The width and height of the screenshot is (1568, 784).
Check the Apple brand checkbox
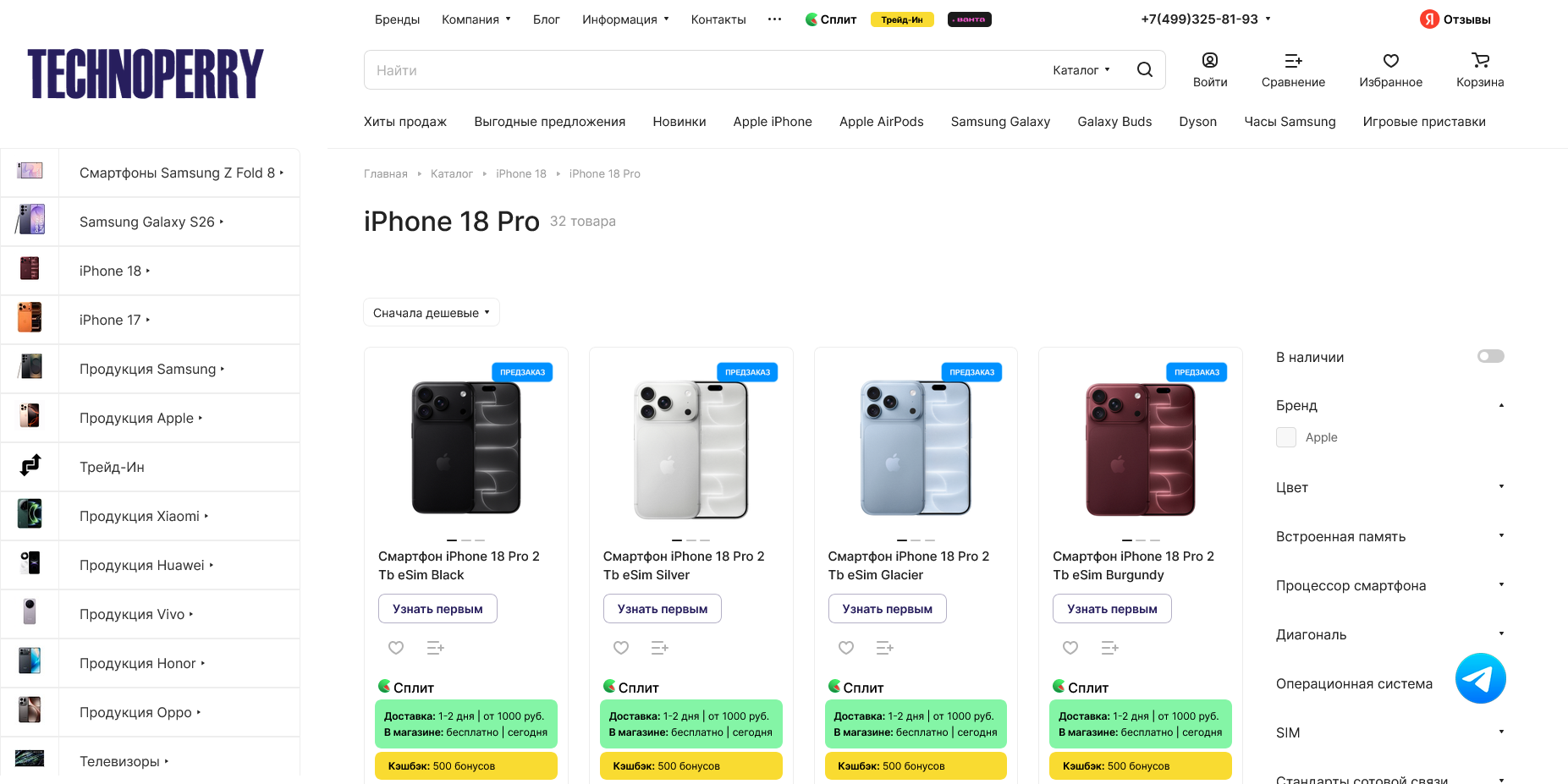point(1286,437)
